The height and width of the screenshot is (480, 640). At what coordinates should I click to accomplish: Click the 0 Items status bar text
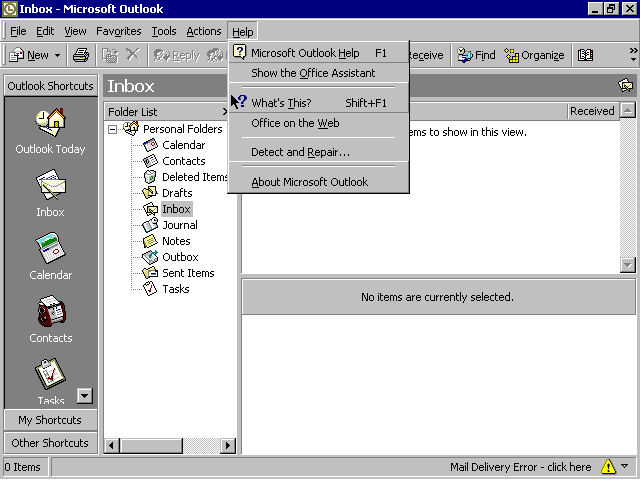coord(22,467)
